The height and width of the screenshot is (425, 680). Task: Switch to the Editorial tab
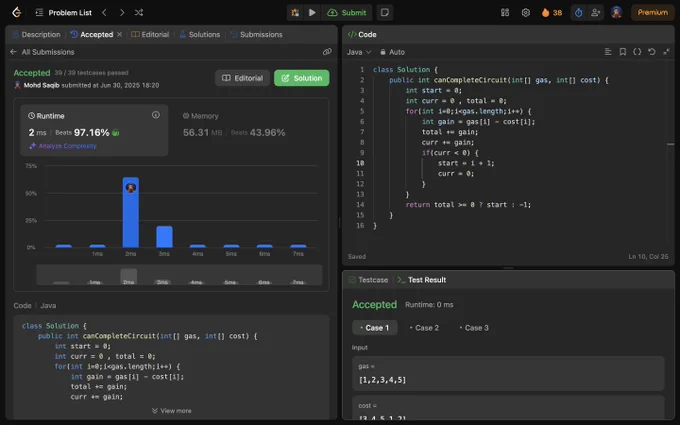pyautogui.click(x=150, y=34)
